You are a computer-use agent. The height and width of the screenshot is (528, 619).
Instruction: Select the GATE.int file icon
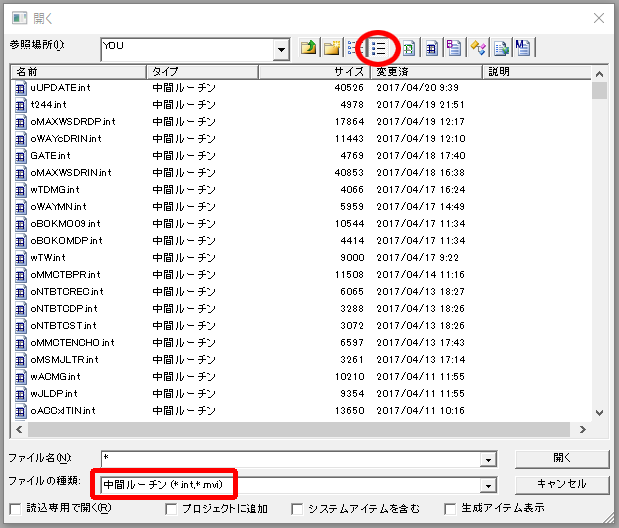pyautogui.click(x=21, y=155)
